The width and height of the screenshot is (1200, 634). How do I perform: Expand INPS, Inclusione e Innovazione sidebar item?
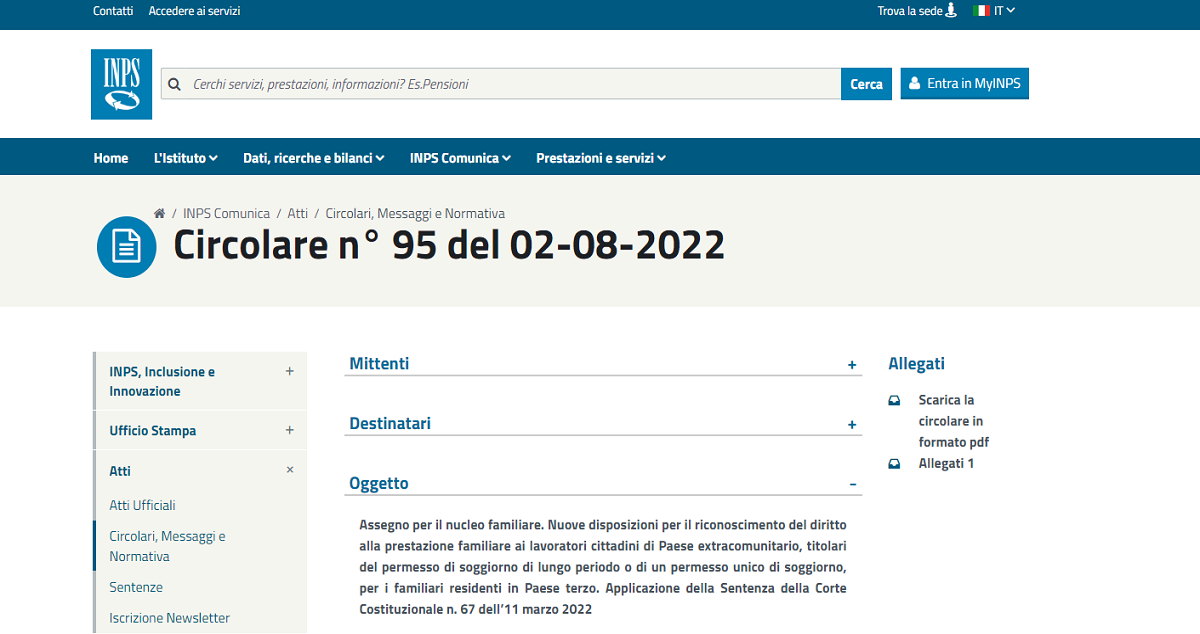[290, 371]
